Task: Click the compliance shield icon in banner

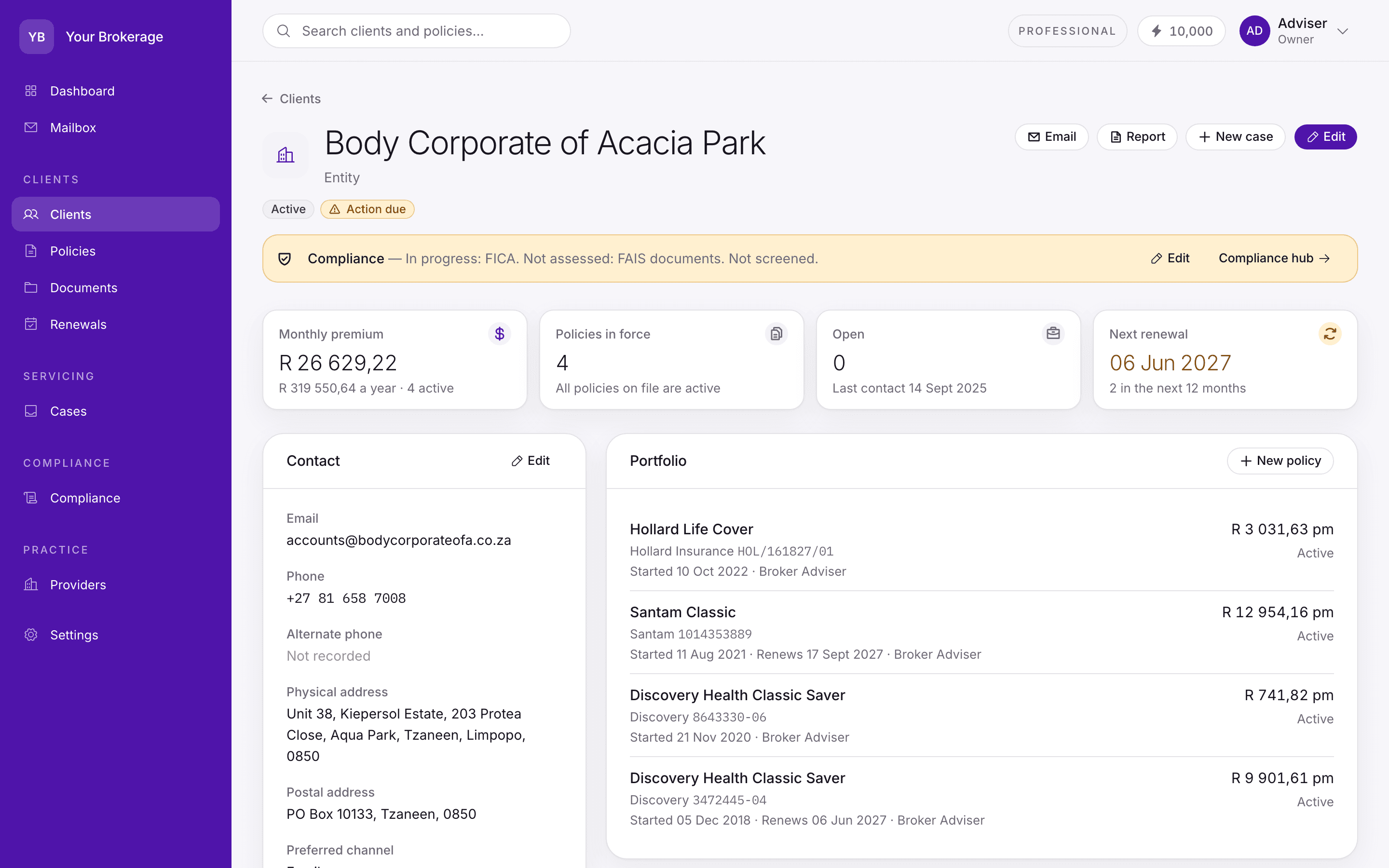Action: tap(285, 258)
